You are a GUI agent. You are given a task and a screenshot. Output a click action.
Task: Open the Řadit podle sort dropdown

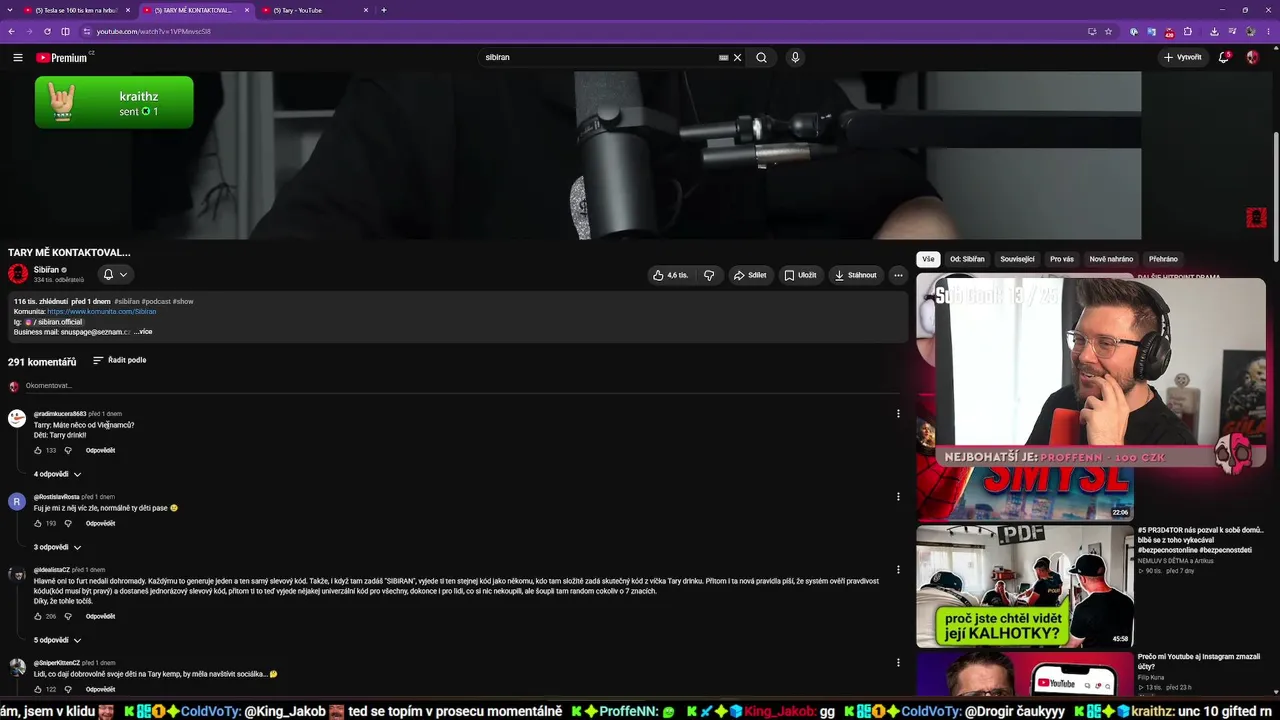(x=120, y=360)
